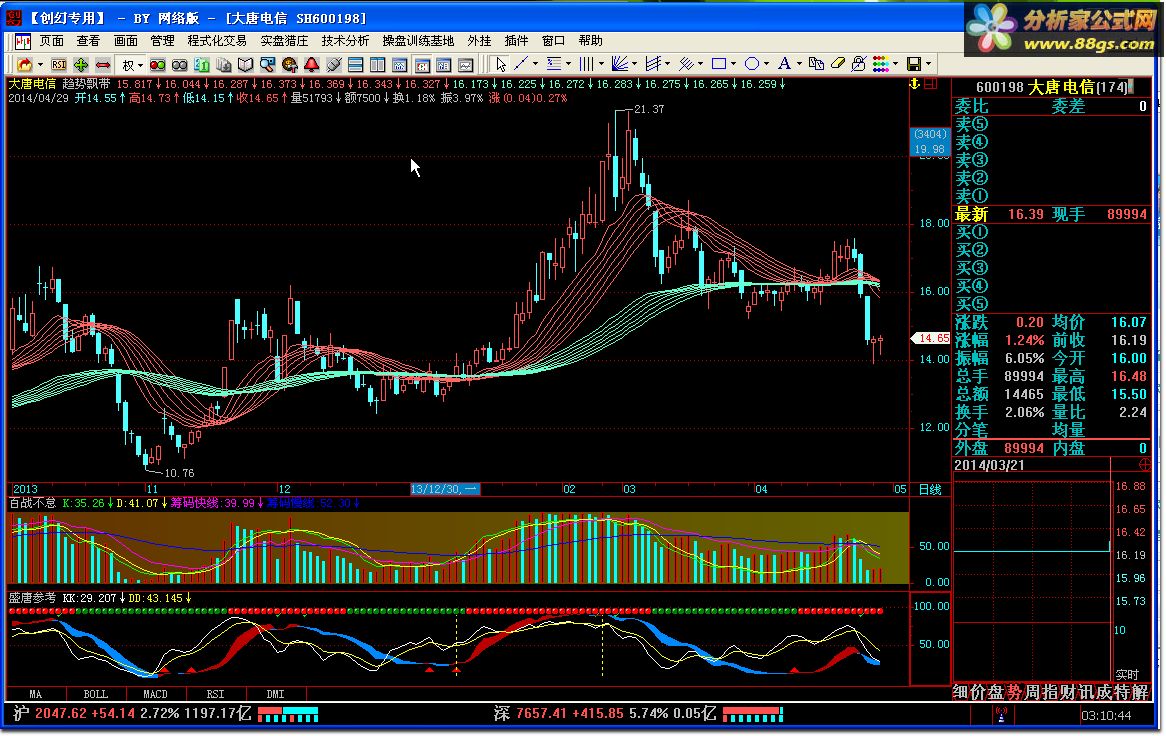
Task: Open the book icon in the toolbar
Action: coord(245,65)
